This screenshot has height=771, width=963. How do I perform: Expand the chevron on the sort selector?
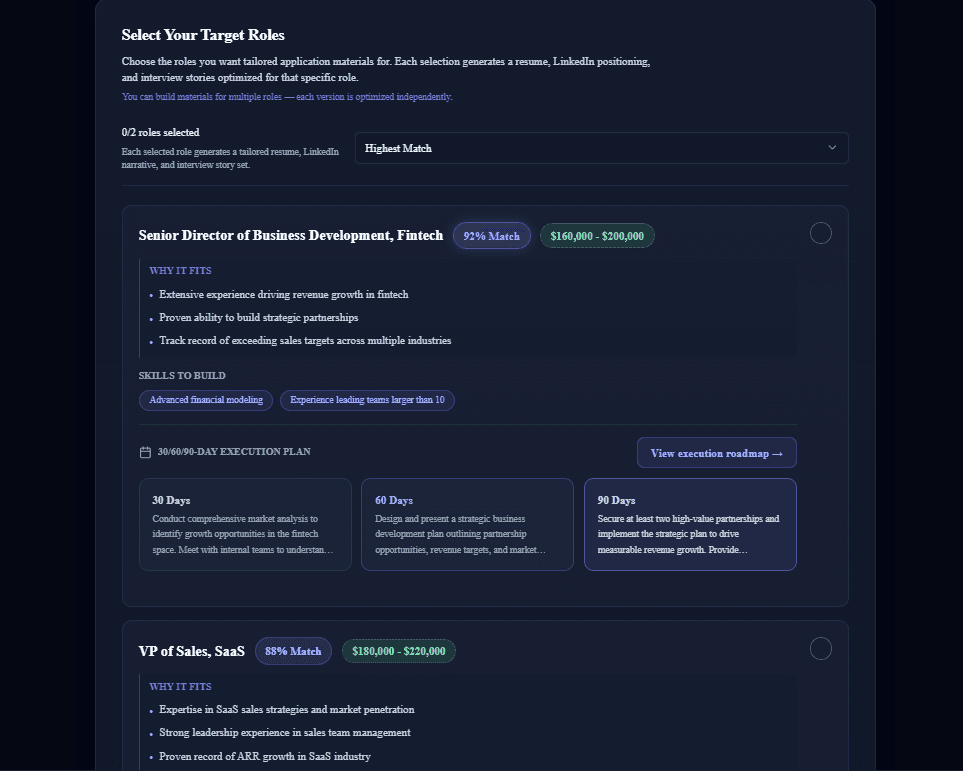832,147
